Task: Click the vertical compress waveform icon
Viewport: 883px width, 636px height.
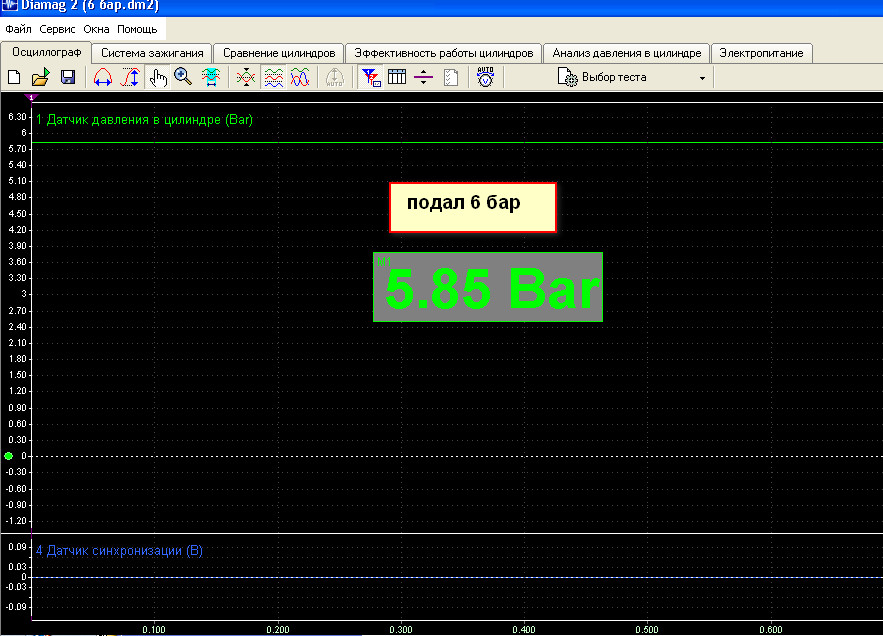Action: click(246, 77)
